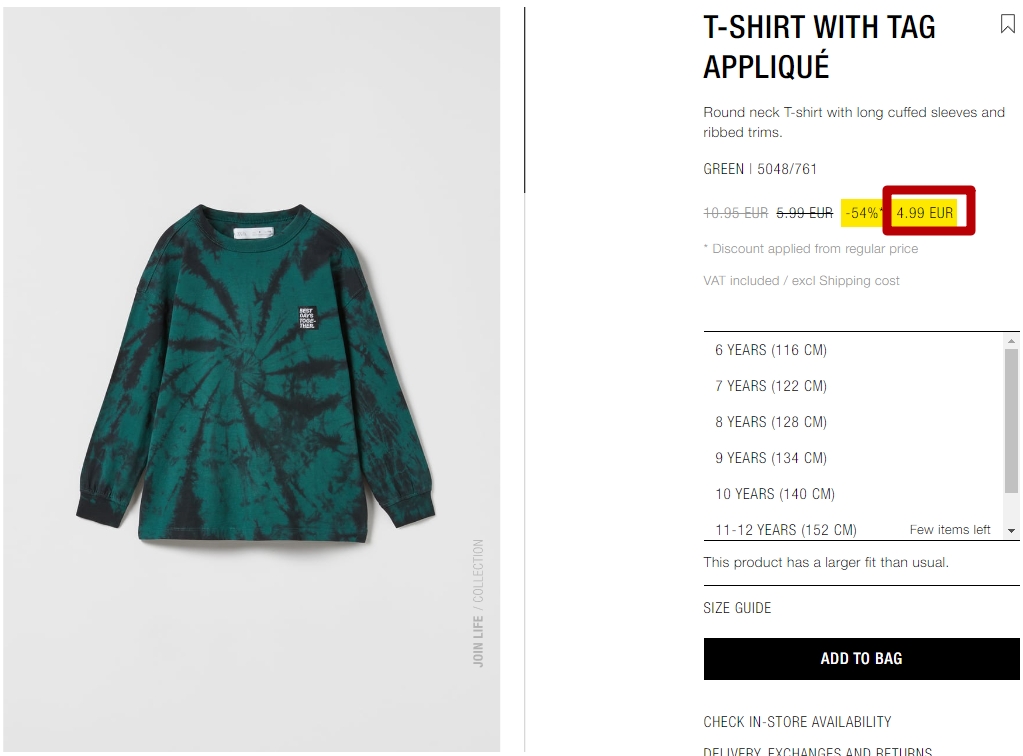The width and height of the screenshot is (1023, 756).
Task: Select size 6 YEARS (116 CM)
Action: pyautogui.click(x=853, y=350)
